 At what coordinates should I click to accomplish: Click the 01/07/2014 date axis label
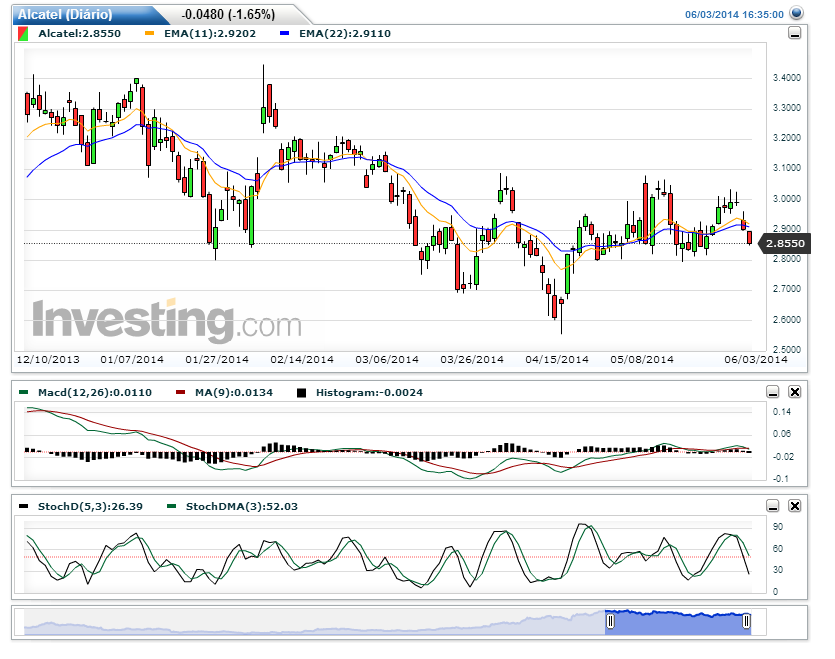(132, 360)
